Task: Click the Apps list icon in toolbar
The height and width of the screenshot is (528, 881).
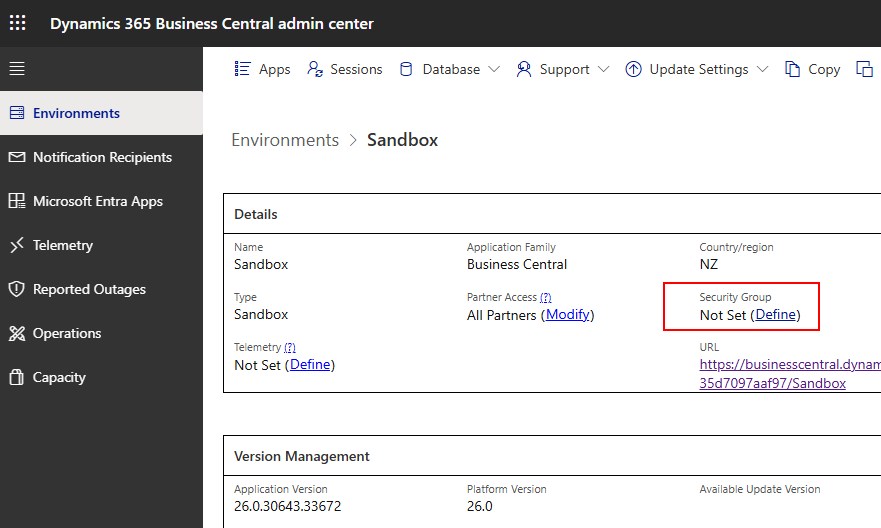Action: (242, 69)
